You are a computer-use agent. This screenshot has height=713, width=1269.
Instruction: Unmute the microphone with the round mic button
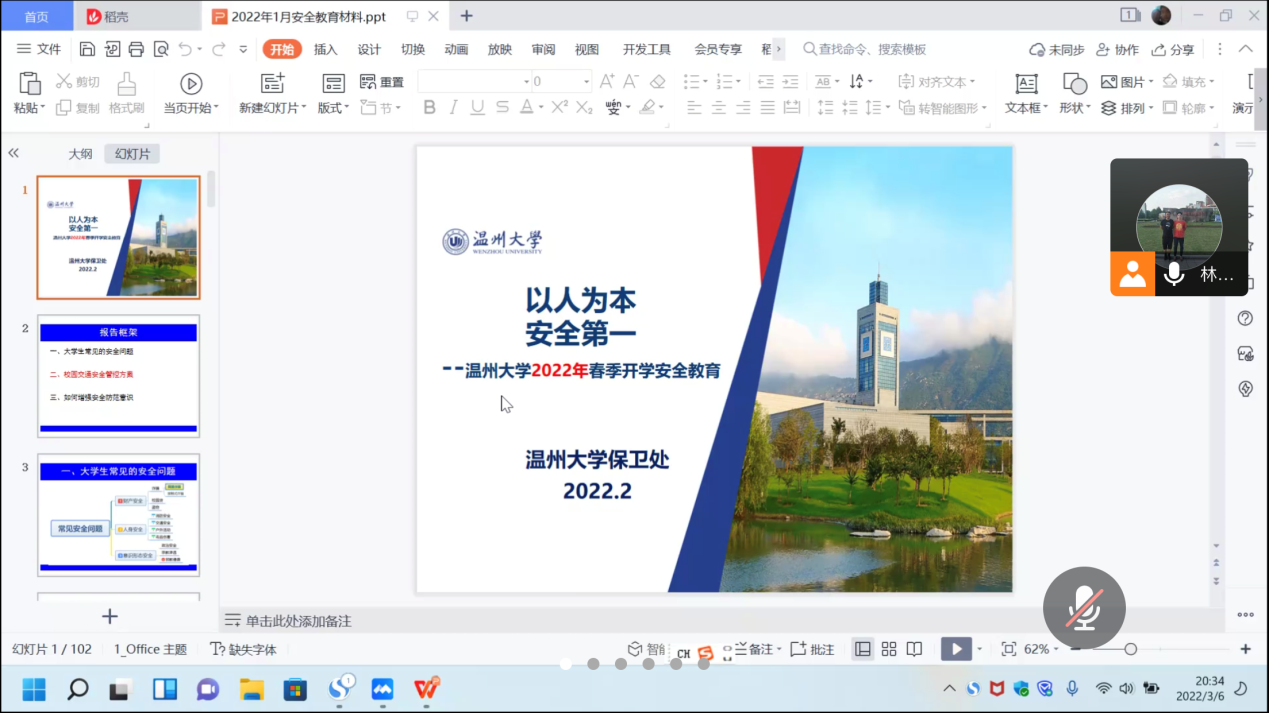point(1084,607)
